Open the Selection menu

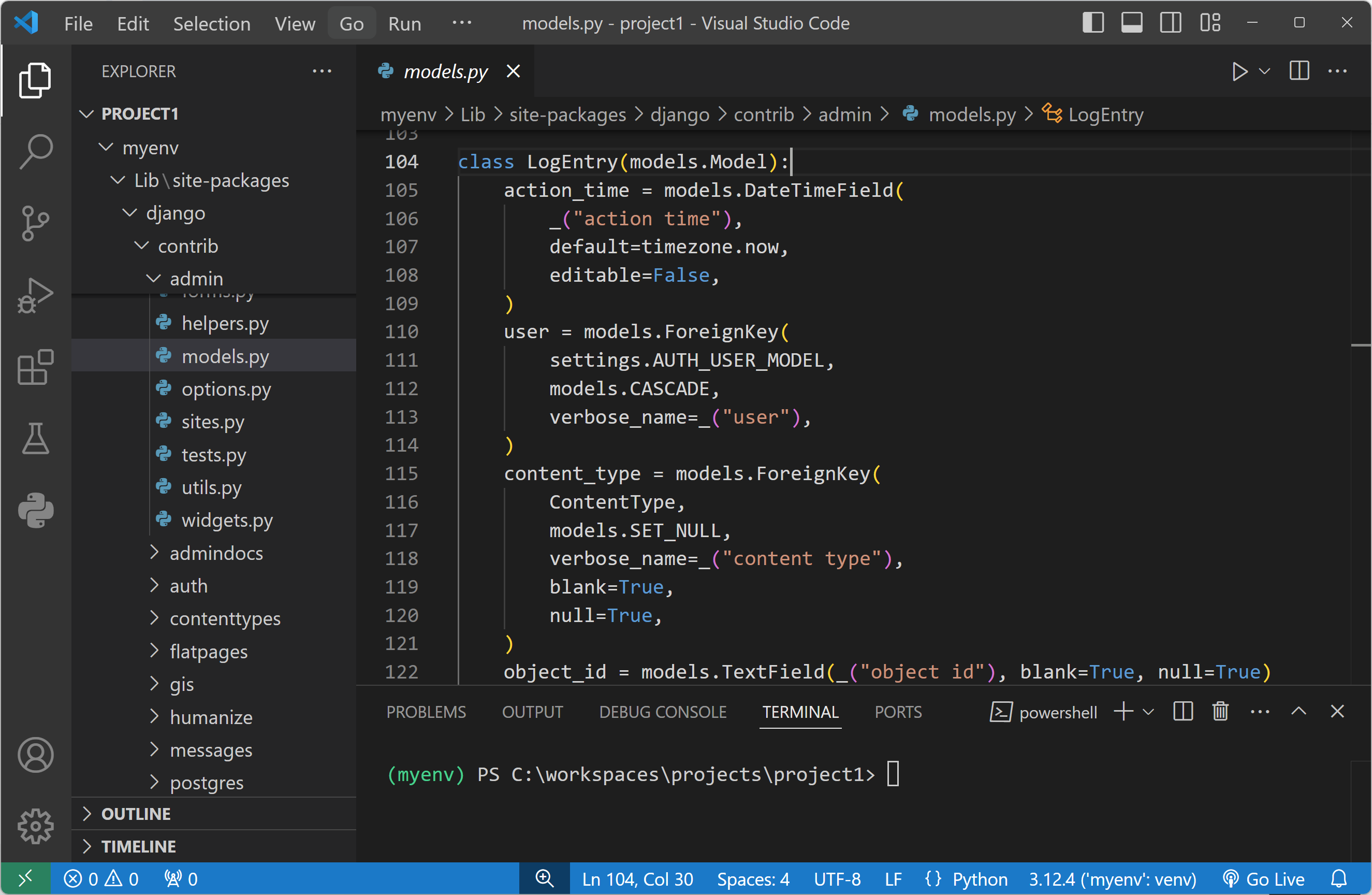(x=212, y=24)
